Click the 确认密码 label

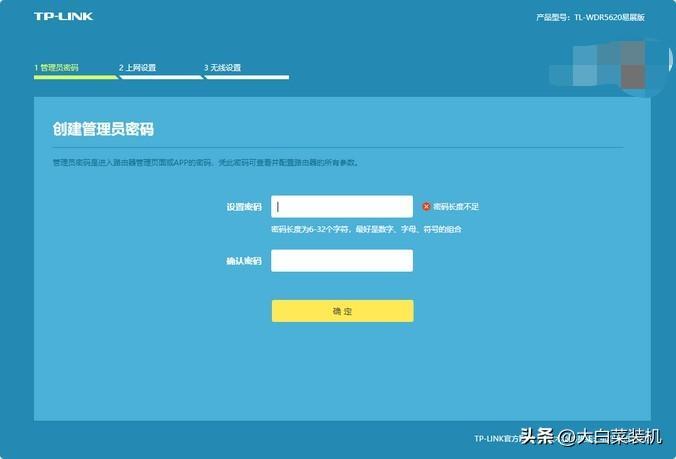pyautogui.click(x=244, y=261)
